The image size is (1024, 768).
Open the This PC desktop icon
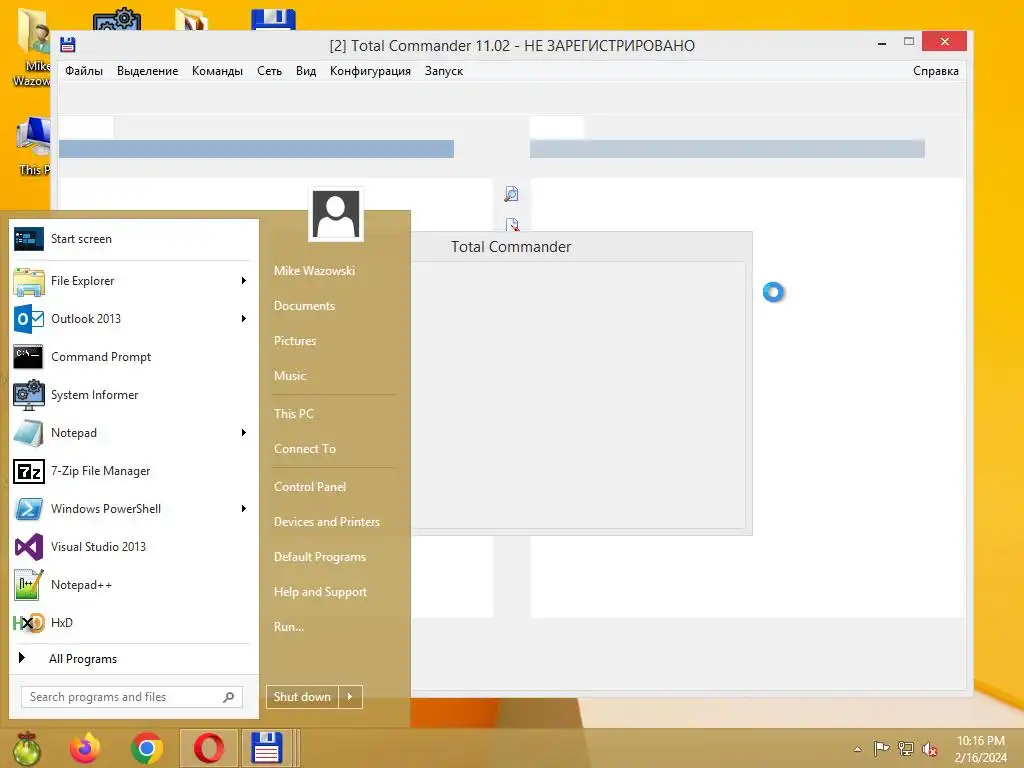[33, 147]
